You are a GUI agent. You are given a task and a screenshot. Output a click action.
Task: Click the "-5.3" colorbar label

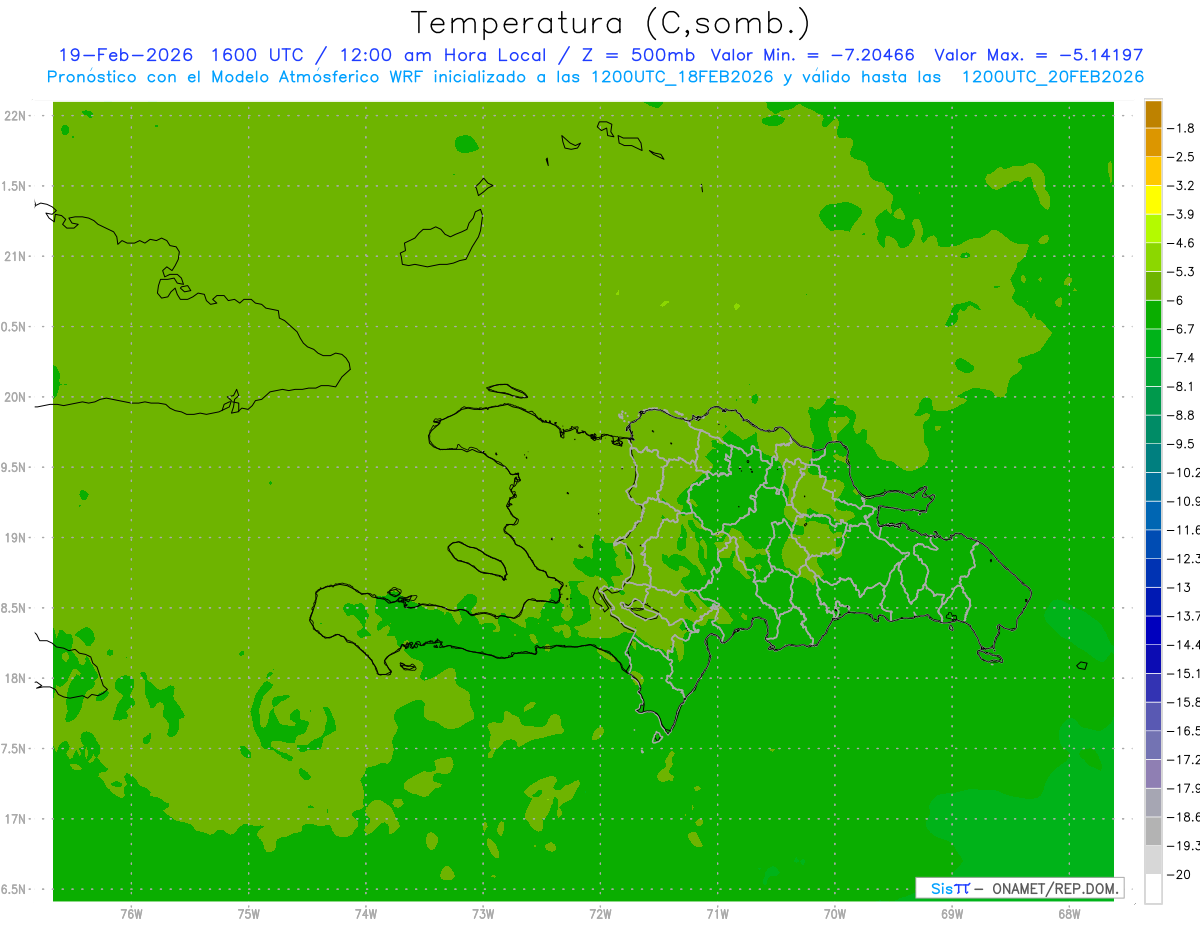[1181, 271]
